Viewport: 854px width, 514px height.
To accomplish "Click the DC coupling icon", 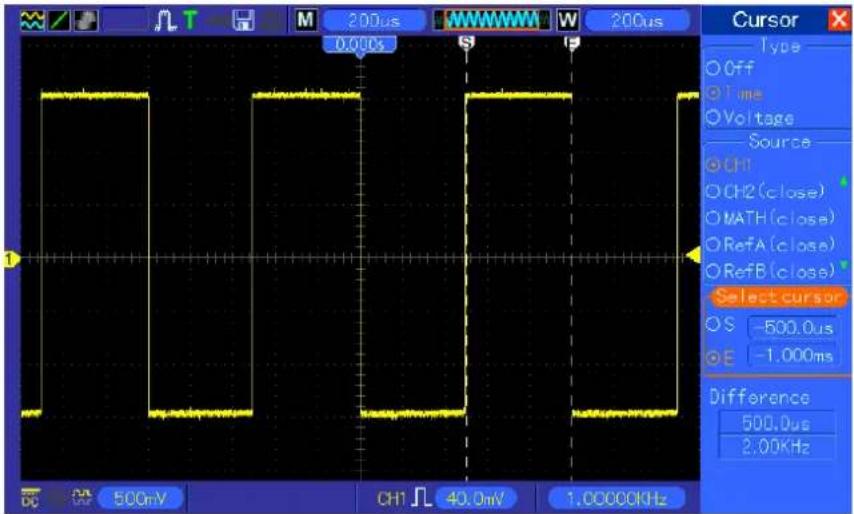I will [x=29, y=497].
